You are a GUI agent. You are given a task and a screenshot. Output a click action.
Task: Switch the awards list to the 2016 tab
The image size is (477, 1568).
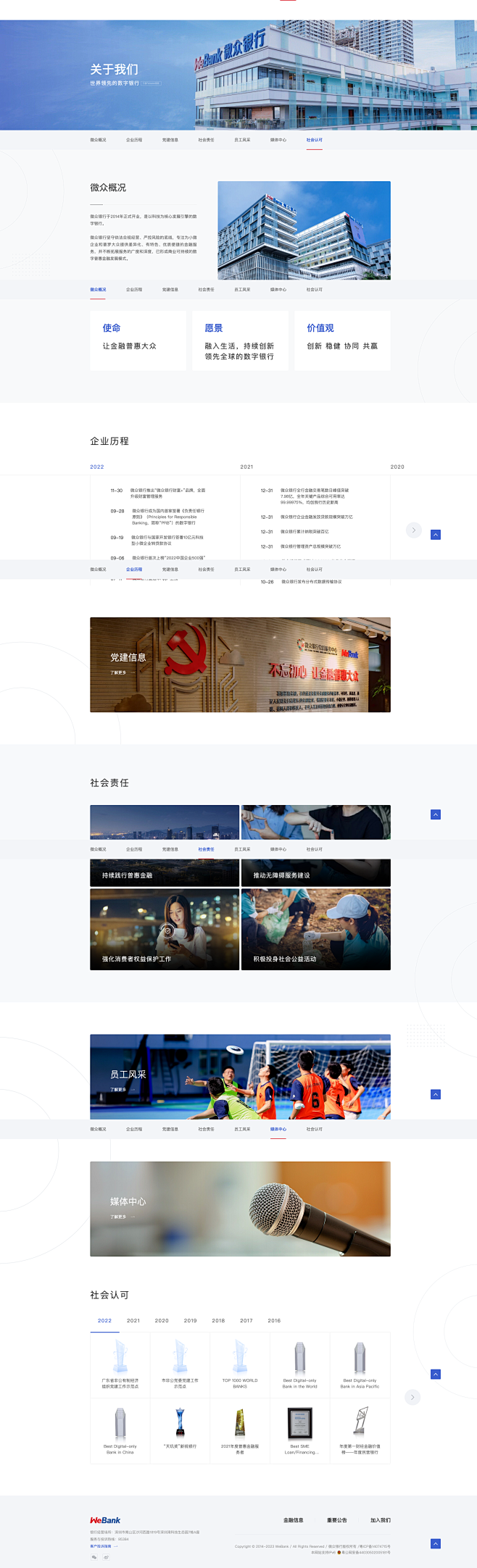(x=274, y=1320)
